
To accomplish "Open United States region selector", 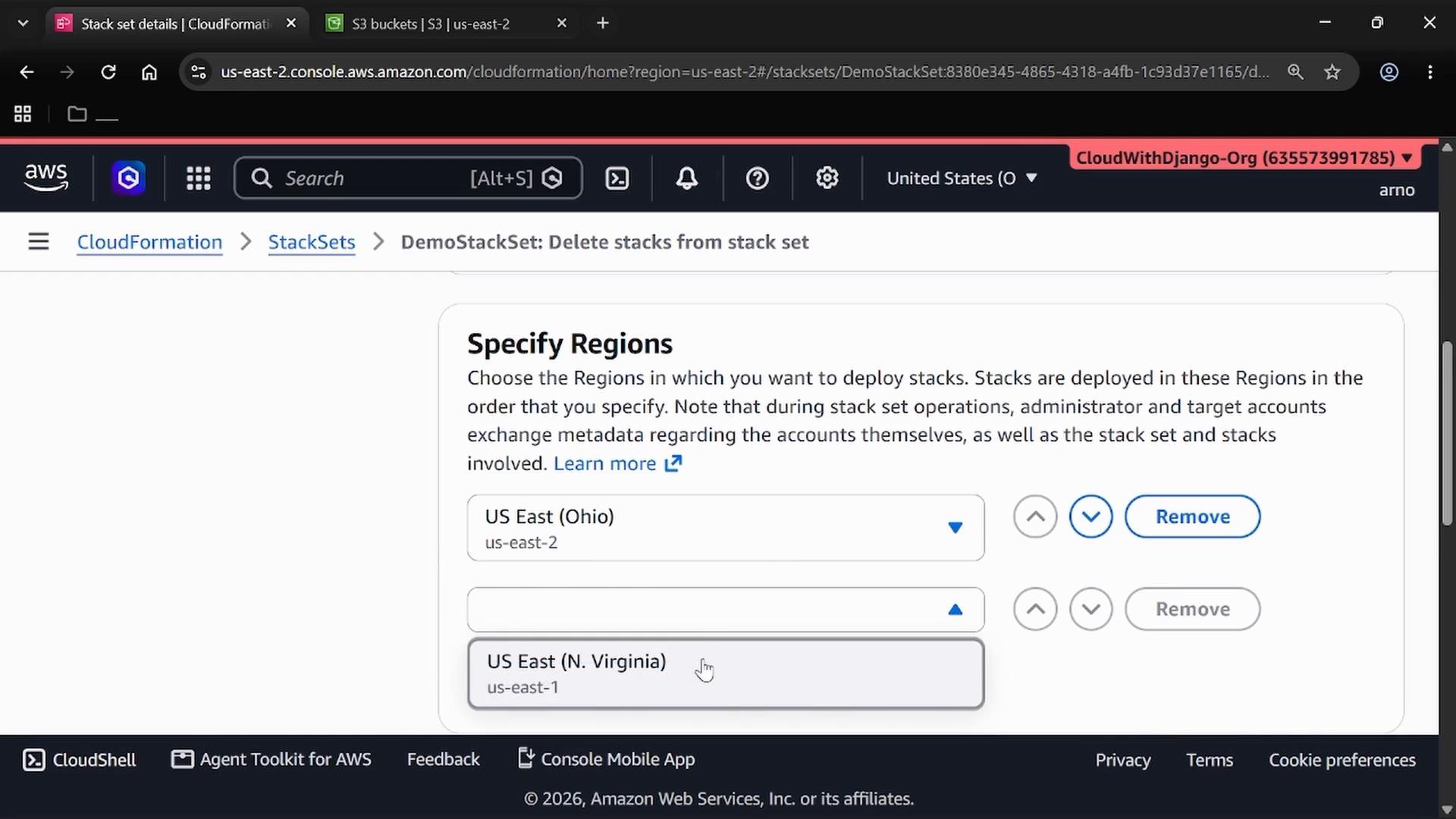I will tap(962, 178).
